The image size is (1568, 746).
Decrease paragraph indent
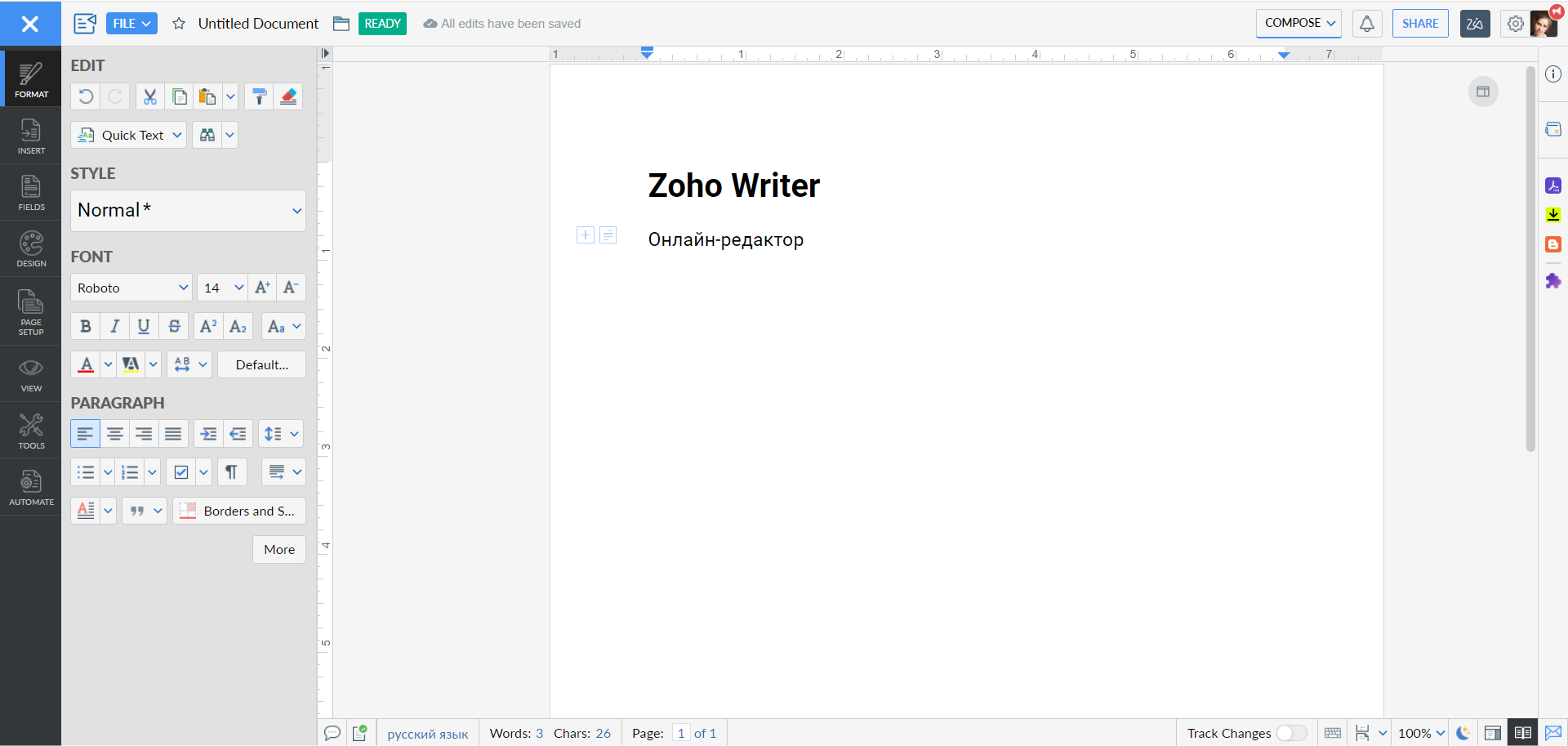[x=238, y=434]
